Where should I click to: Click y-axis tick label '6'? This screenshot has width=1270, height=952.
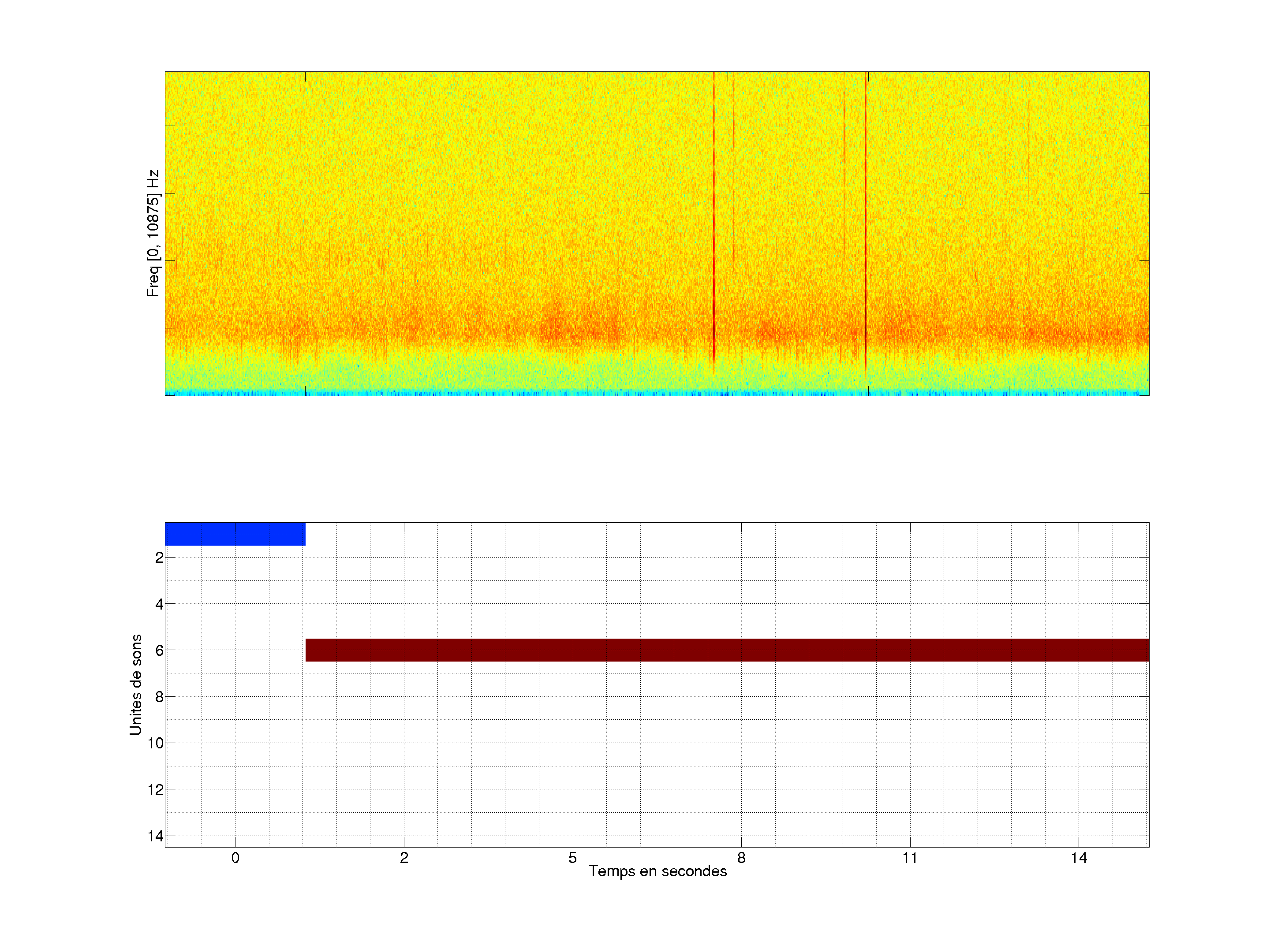[x=159, y=650]
